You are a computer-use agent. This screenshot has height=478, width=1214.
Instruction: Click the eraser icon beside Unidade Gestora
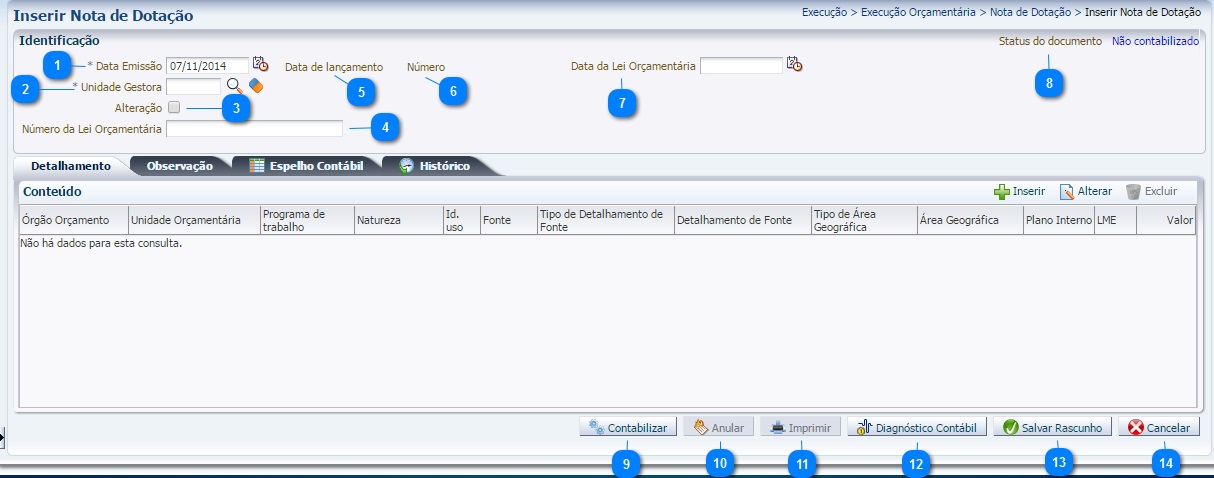pos(256,86)
